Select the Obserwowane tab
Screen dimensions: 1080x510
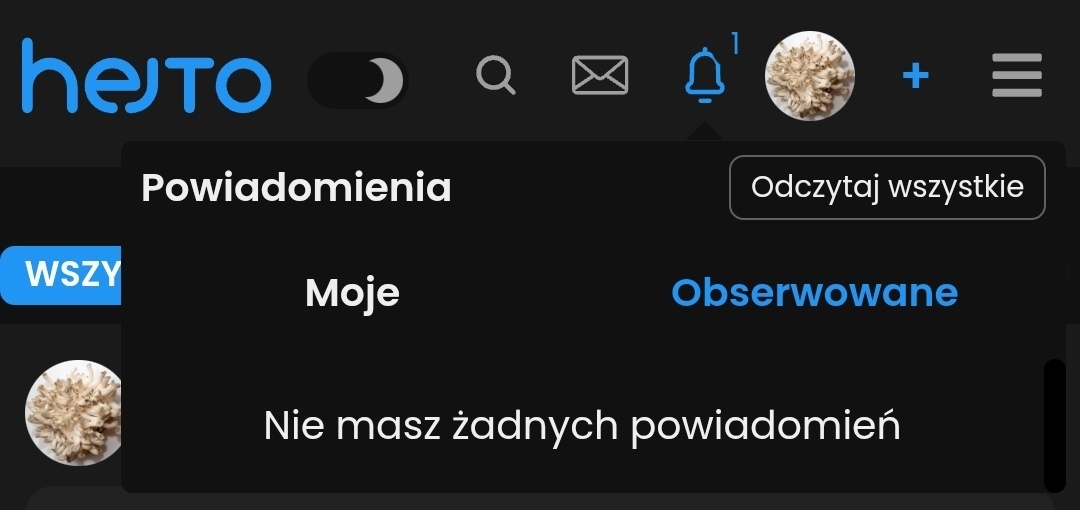tap(814, 292)
